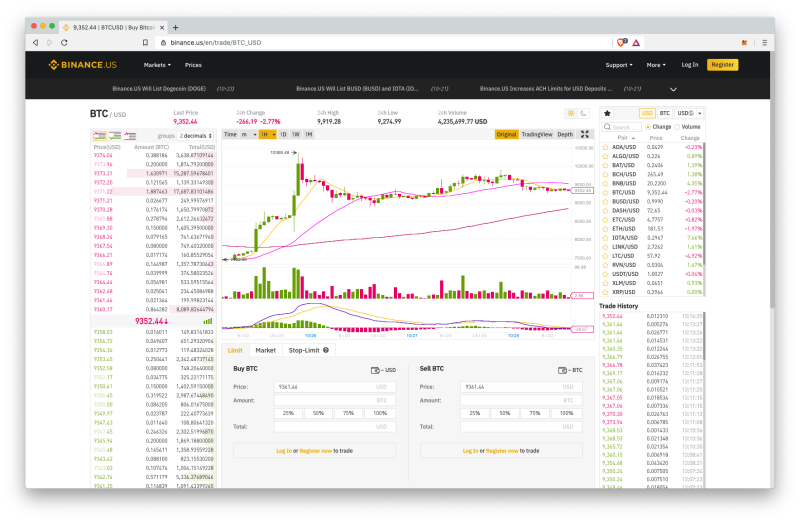Switch chart to TradingView view
The image size is (800, 522).
click(x=537, y=134)
